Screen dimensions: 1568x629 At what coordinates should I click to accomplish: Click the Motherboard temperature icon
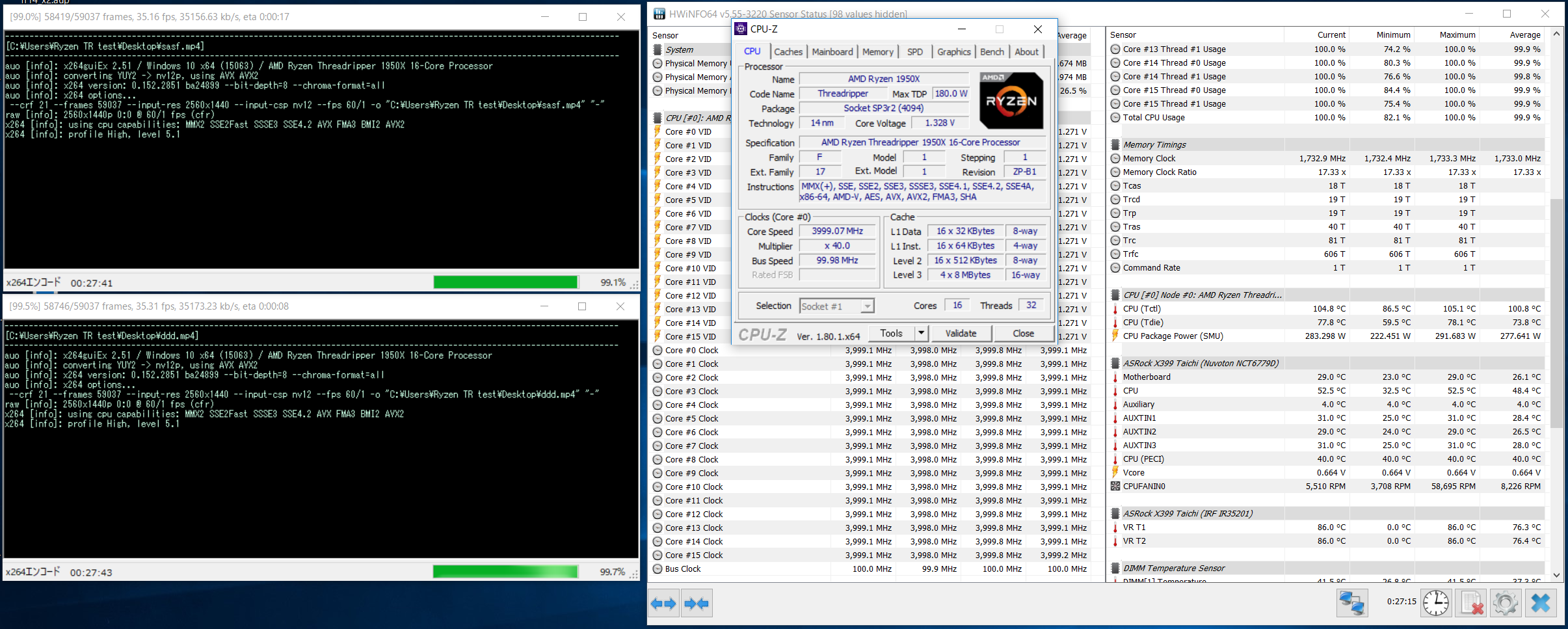[1115, 377]
